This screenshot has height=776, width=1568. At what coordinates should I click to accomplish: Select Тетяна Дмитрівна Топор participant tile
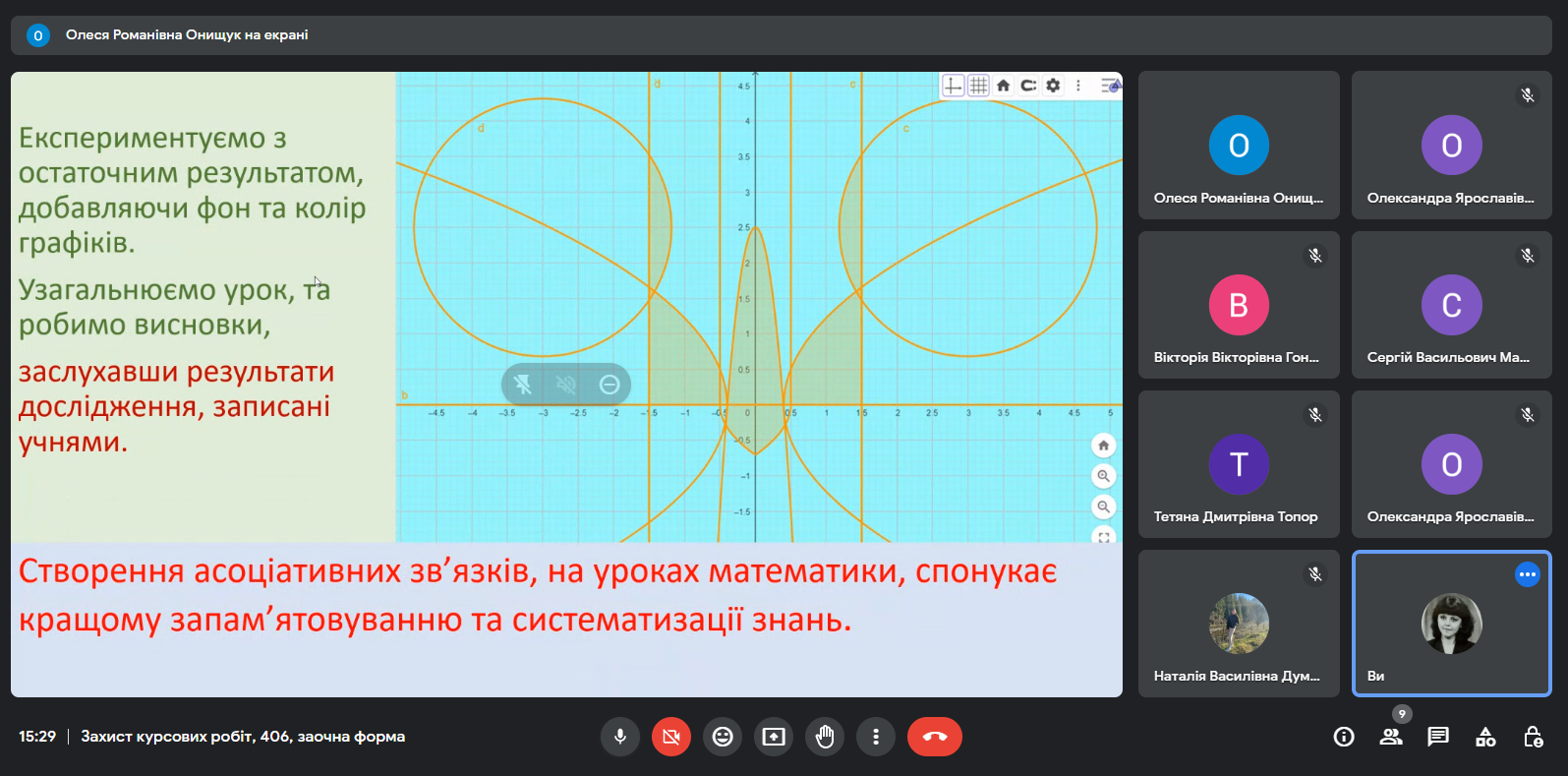[x=1239, y=464]
